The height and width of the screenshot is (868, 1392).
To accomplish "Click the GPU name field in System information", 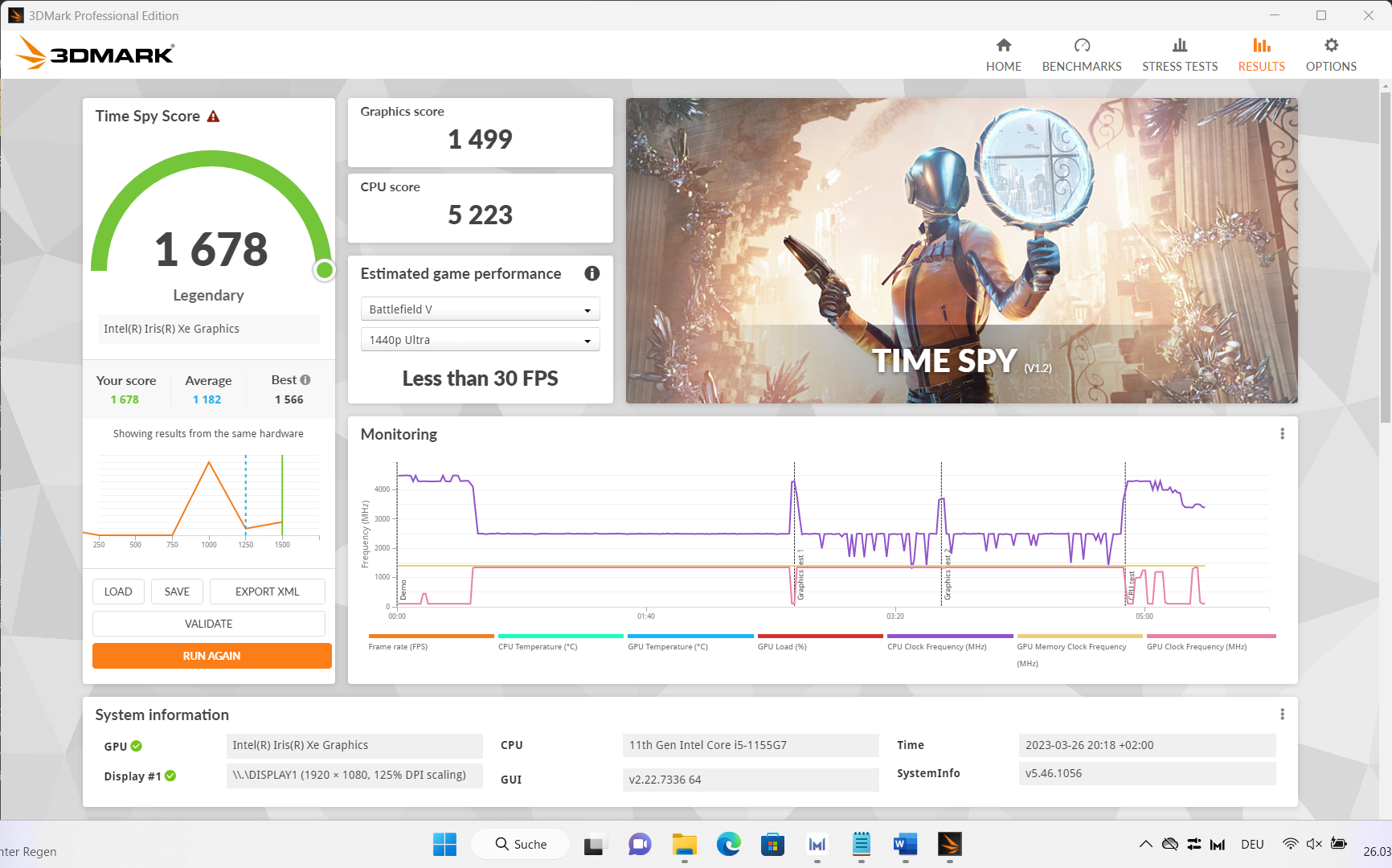I will pyautogui.click(x=354, y=745).
